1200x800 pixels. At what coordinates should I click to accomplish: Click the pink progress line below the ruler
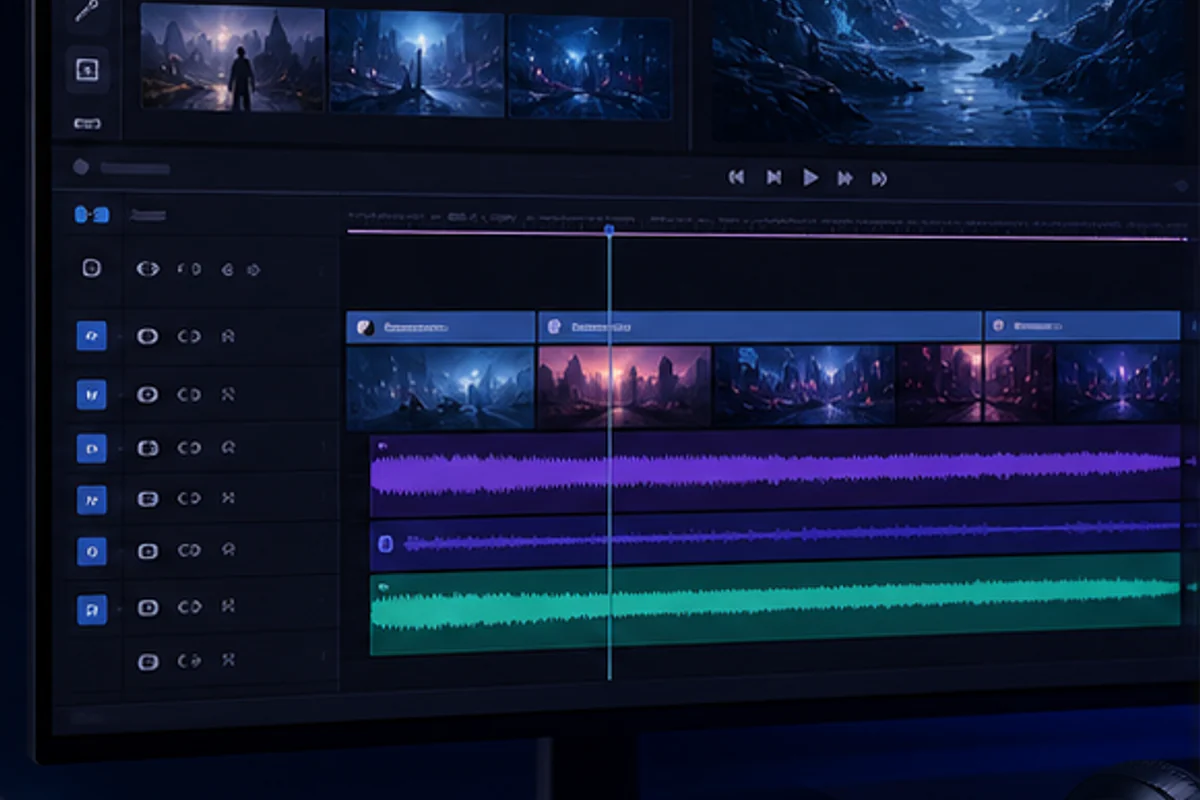[x=767, y=235]
